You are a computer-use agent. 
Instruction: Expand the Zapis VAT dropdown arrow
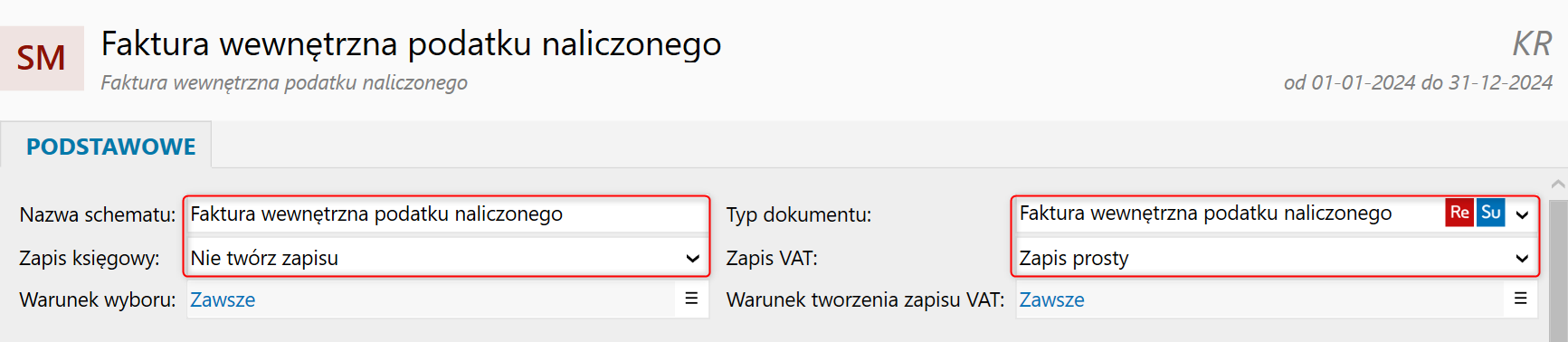coord(1522,258)
